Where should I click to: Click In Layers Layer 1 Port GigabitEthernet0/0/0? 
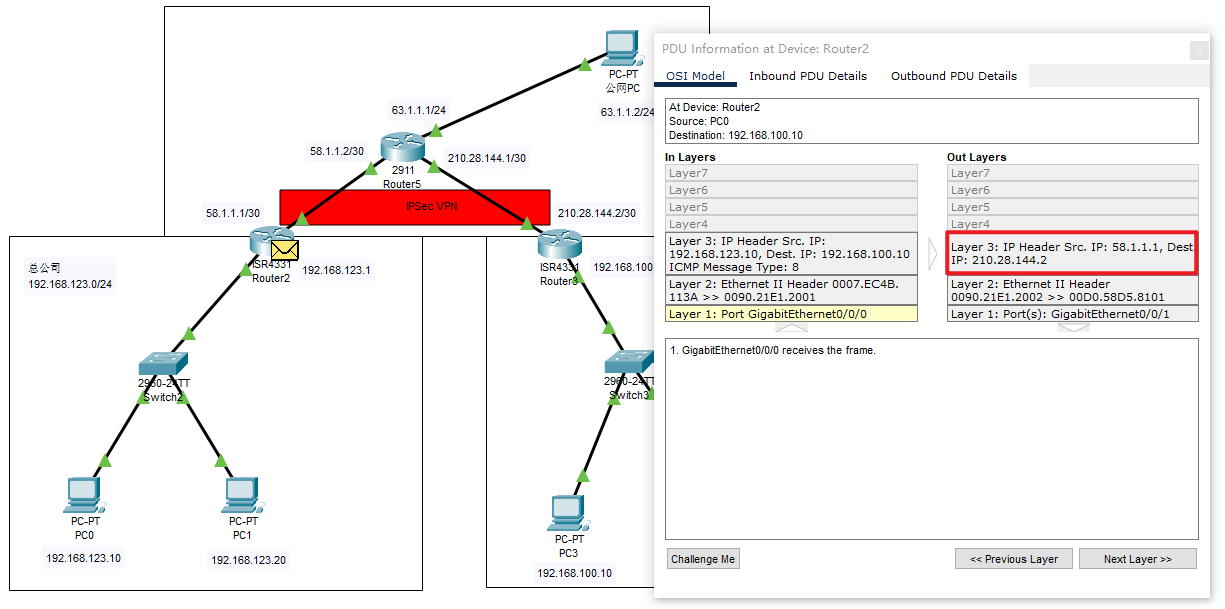click(x=790, y=314)
